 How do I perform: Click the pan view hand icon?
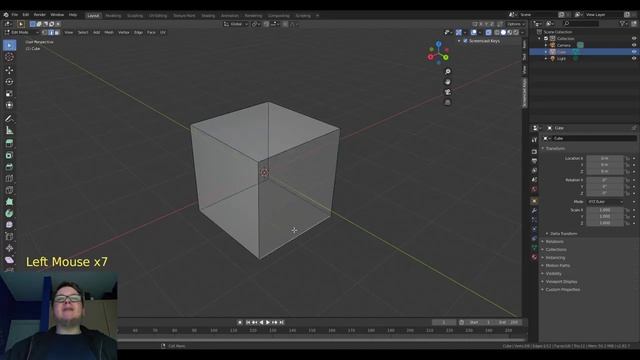(x=448, y=82)
